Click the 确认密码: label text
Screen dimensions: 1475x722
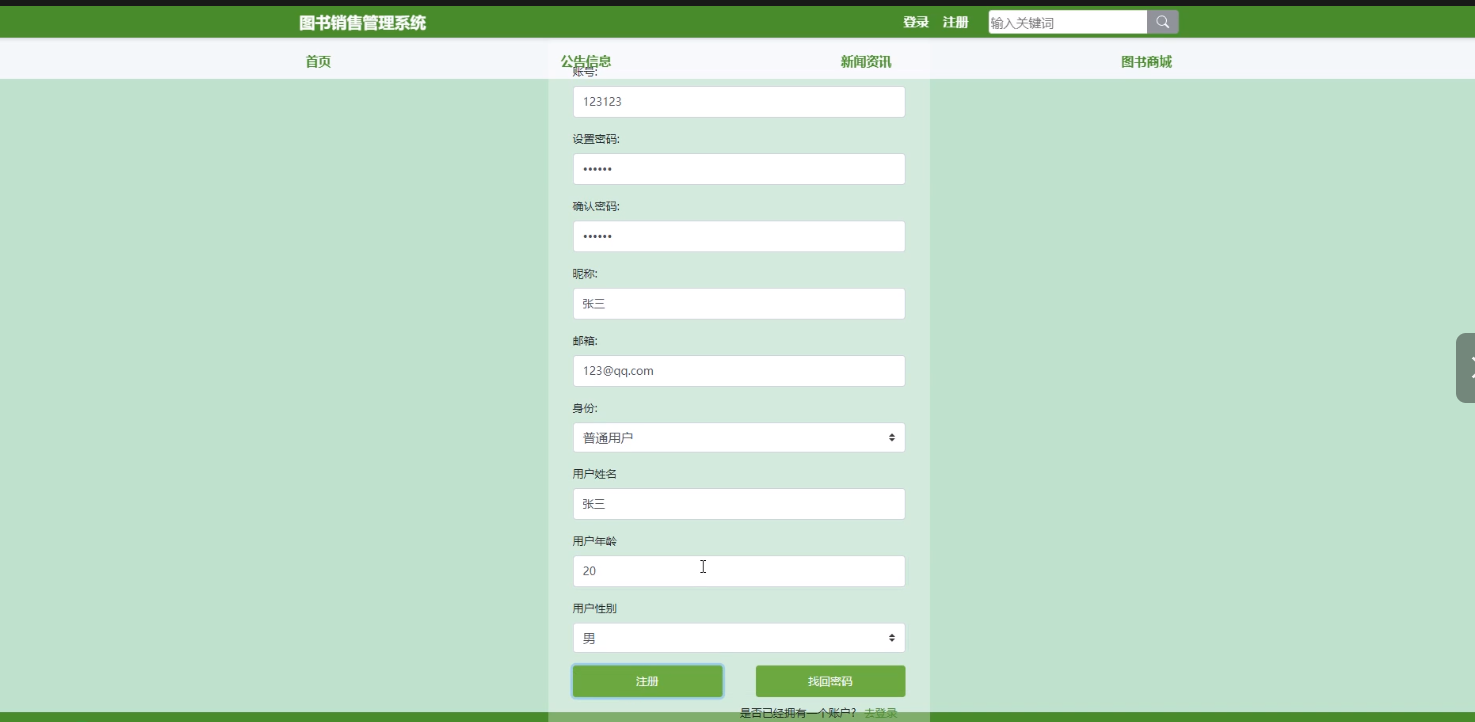pos(596,206)
